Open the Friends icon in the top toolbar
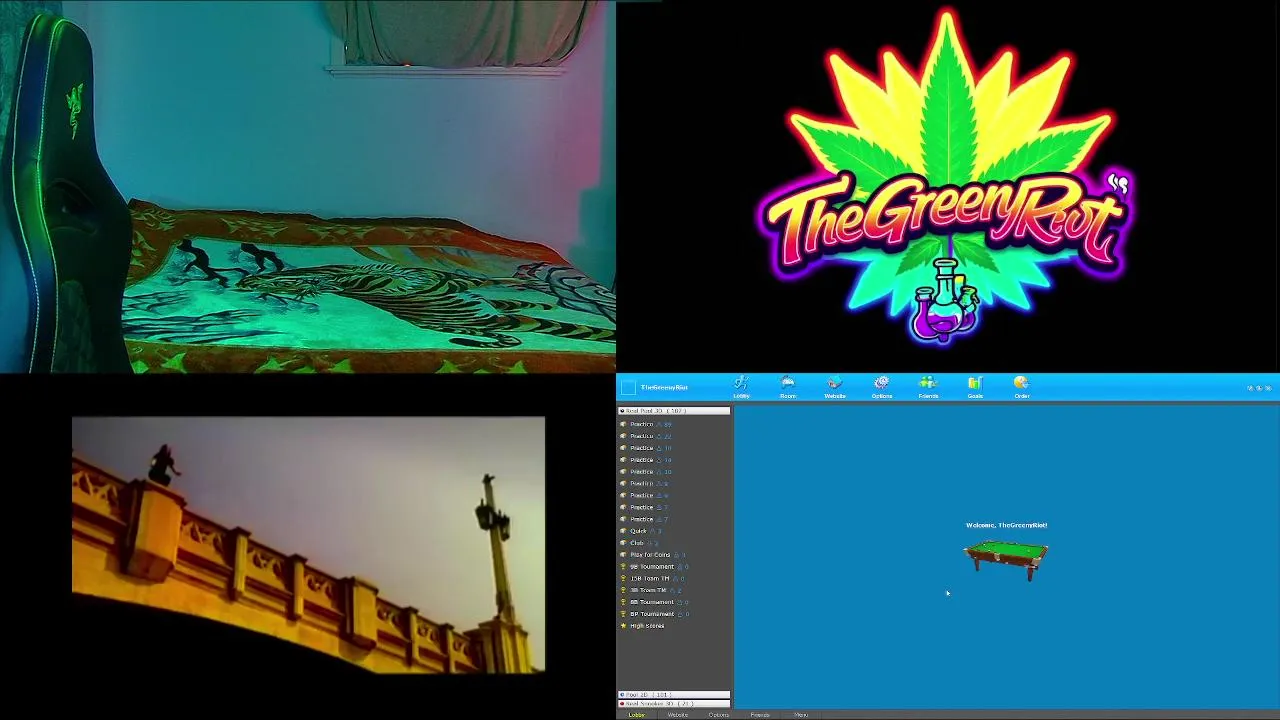The height and width of the screenshot is (720, 1280). pos(928,387)
